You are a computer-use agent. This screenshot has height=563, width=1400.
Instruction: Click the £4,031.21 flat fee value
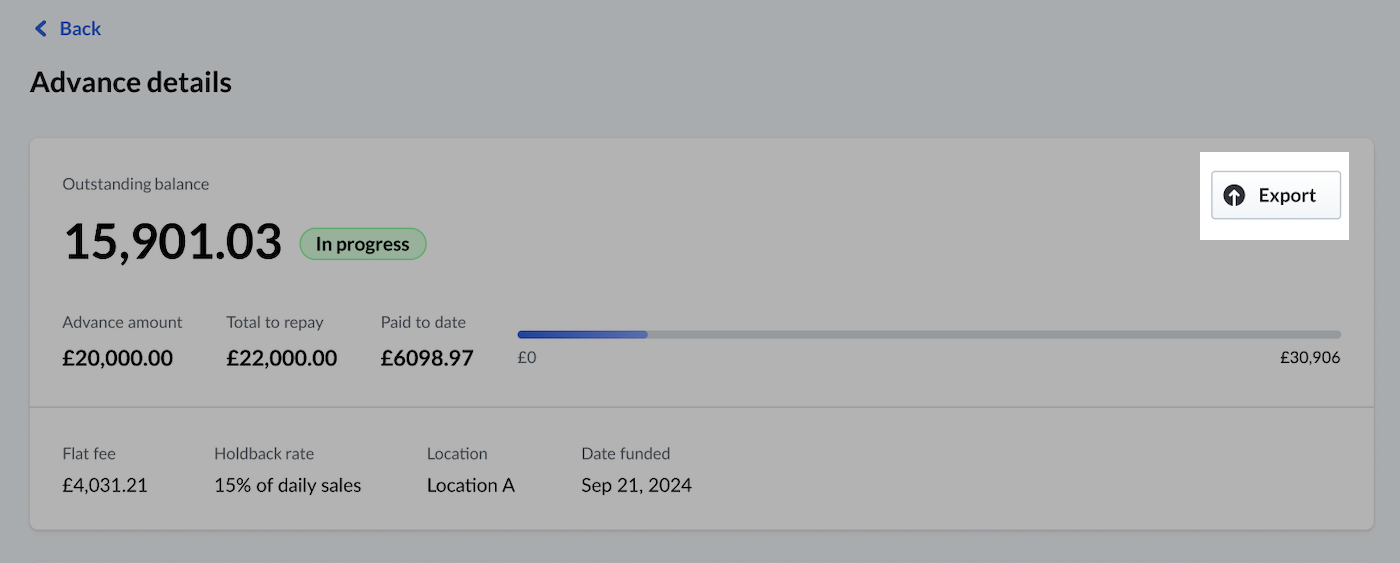click(x=105, y=485)
